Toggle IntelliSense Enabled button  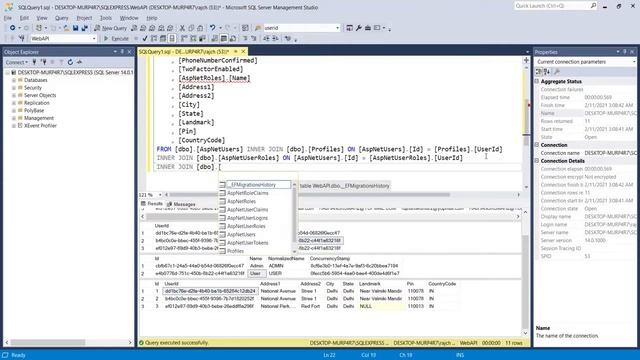[172, 38]
